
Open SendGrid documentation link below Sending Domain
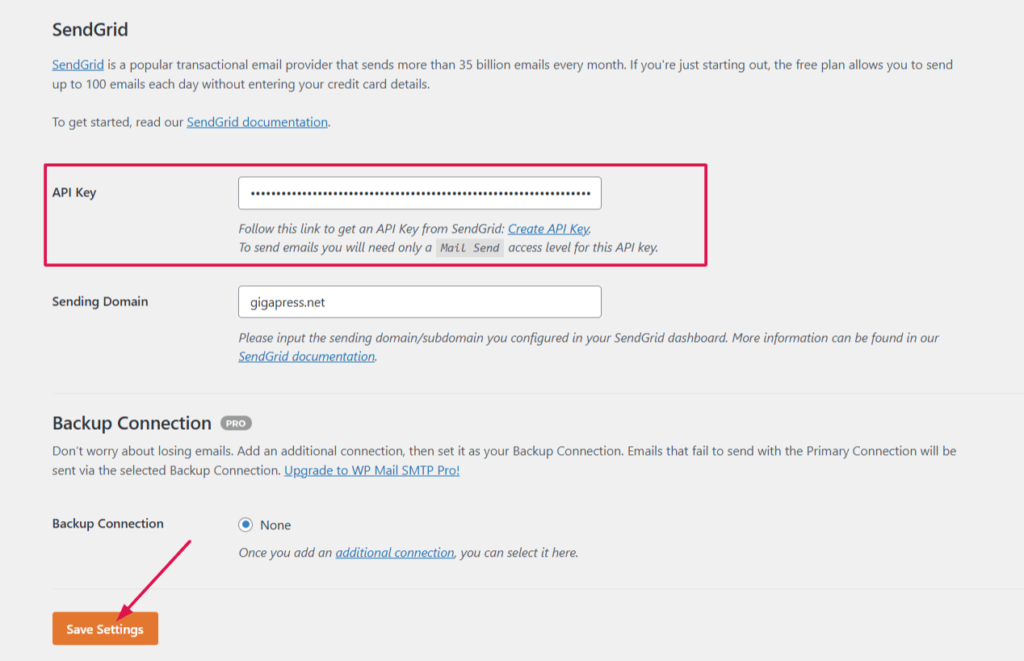[x=306, y=357]
